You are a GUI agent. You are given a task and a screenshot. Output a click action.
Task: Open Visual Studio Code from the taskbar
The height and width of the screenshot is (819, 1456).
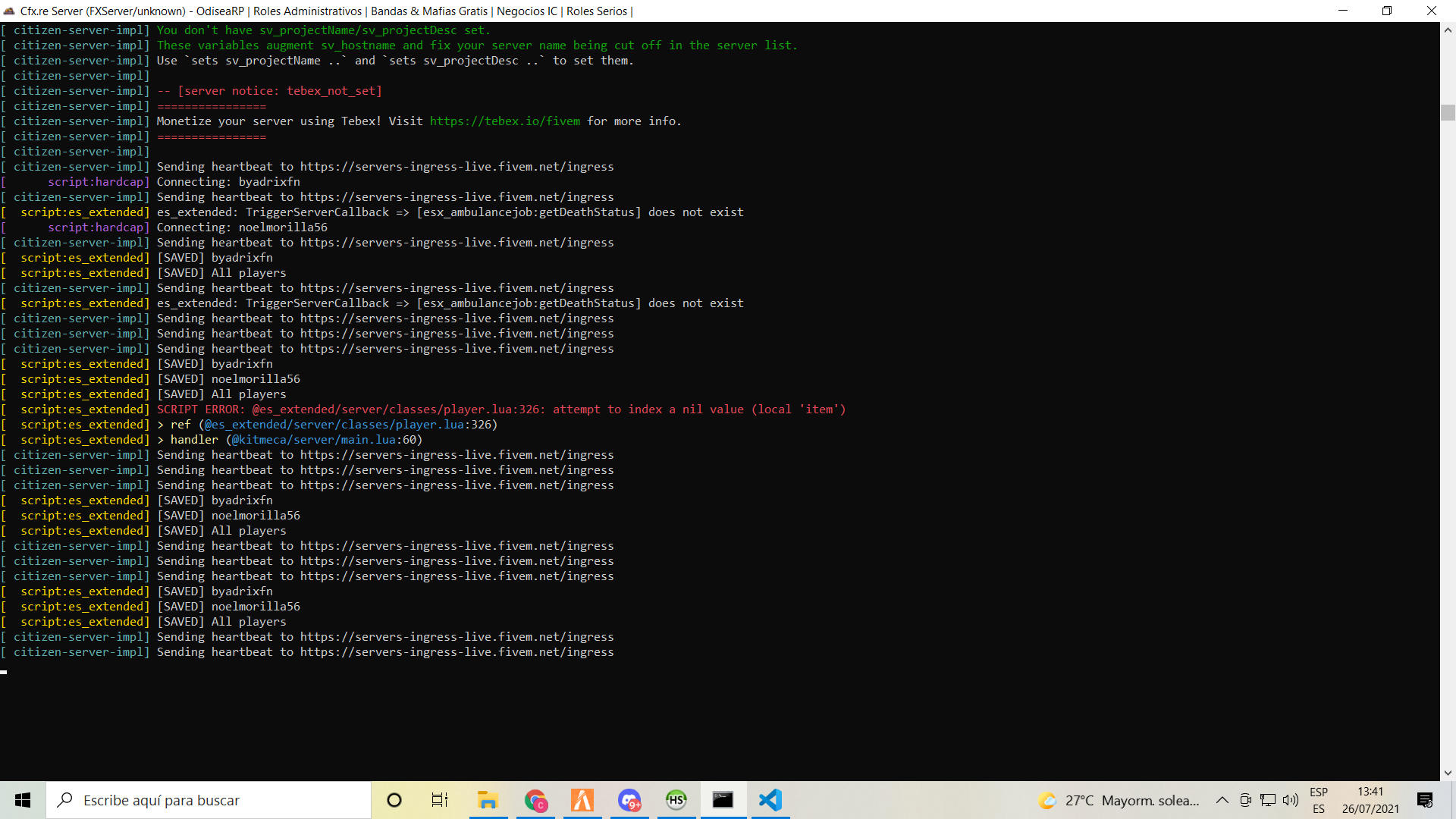[770, 800]
